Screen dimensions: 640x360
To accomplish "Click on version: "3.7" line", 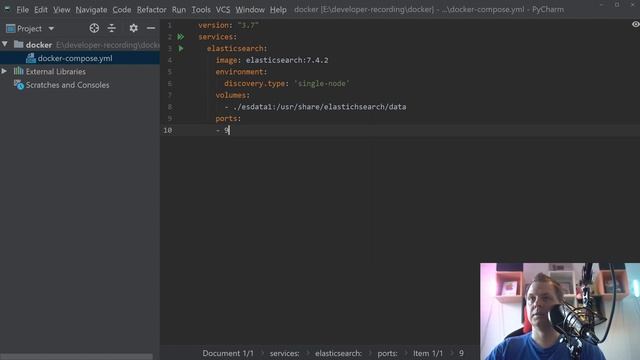I will point(229,25).
